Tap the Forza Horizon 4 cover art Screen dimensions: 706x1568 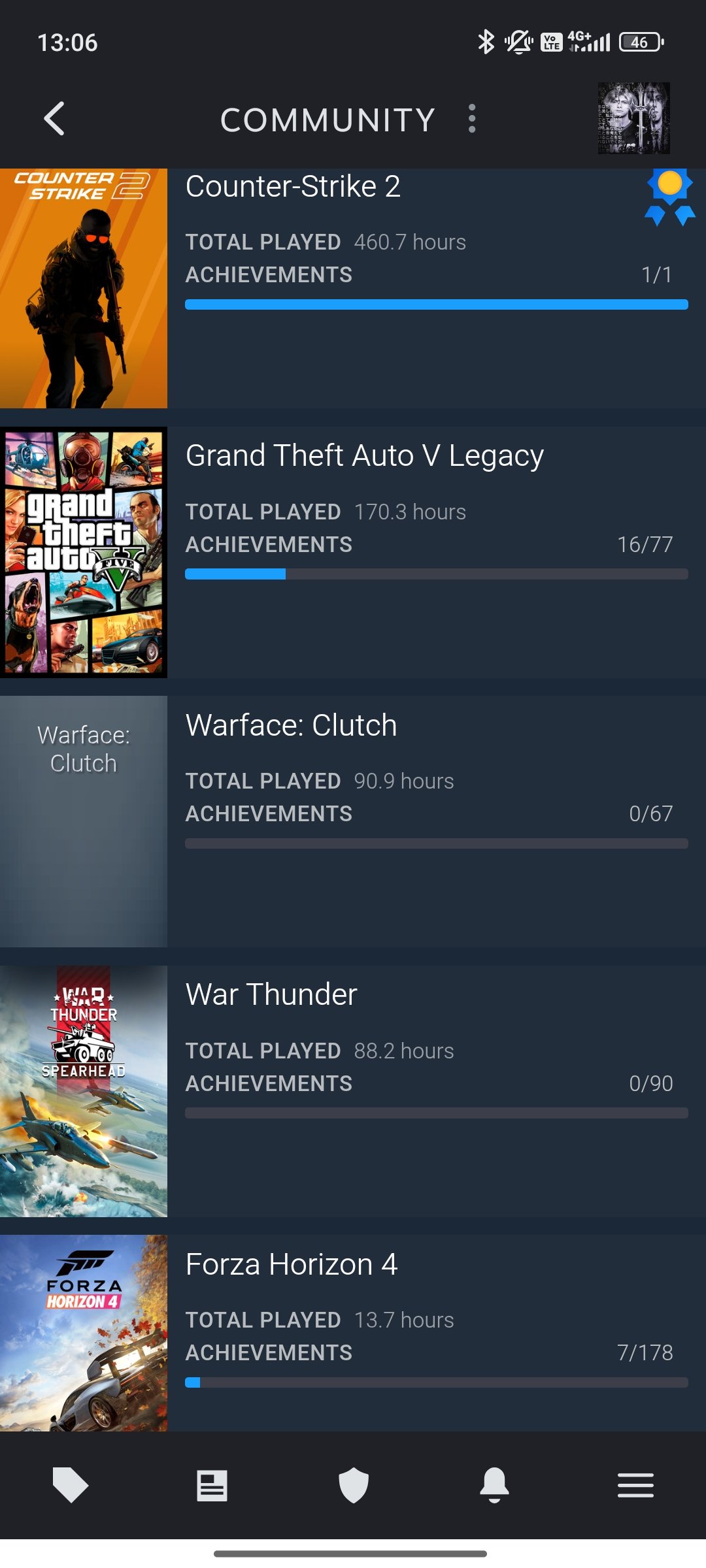point(84,1333)
